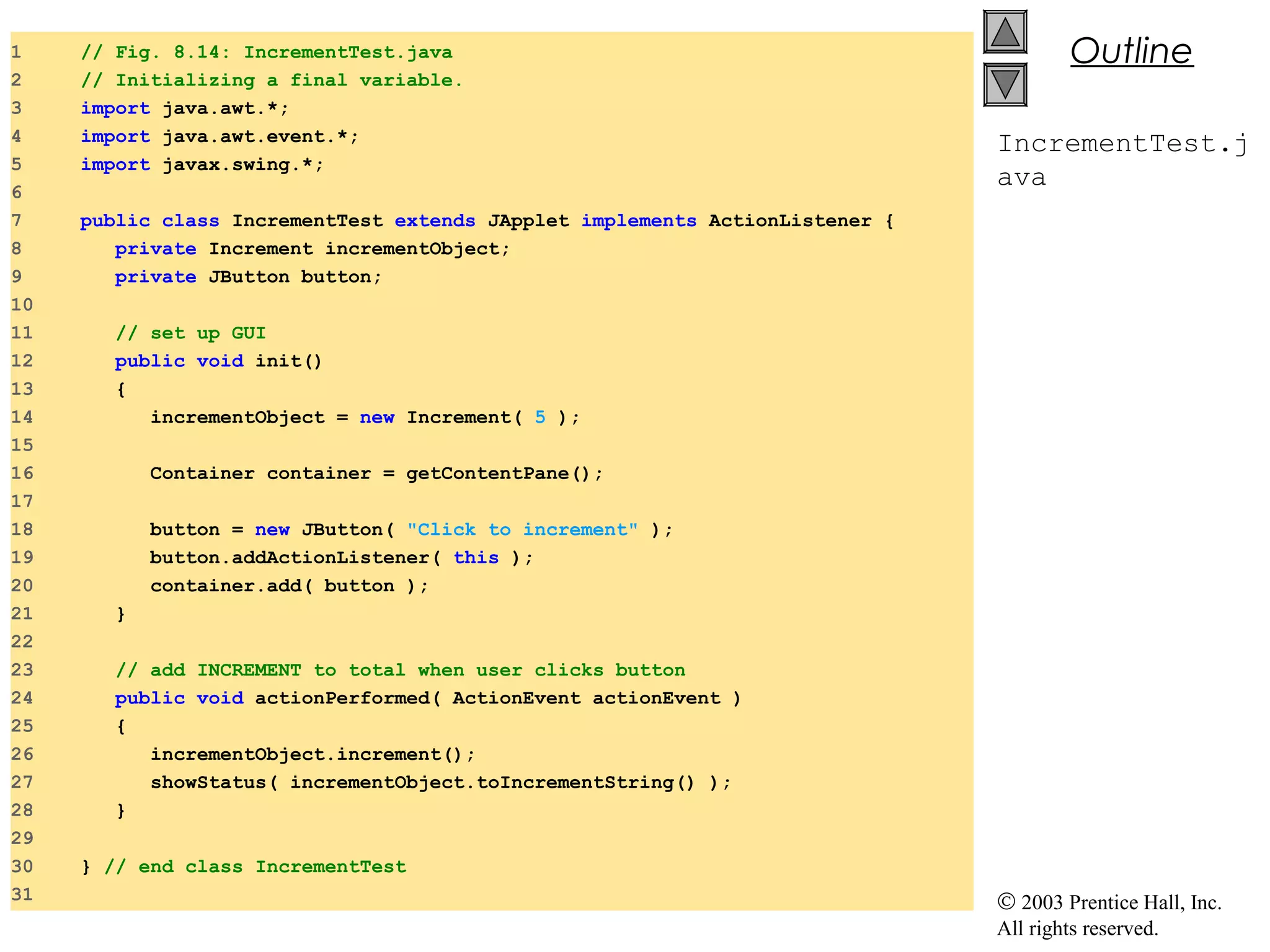Click the 'container.add( button )' line

point(289,586)
